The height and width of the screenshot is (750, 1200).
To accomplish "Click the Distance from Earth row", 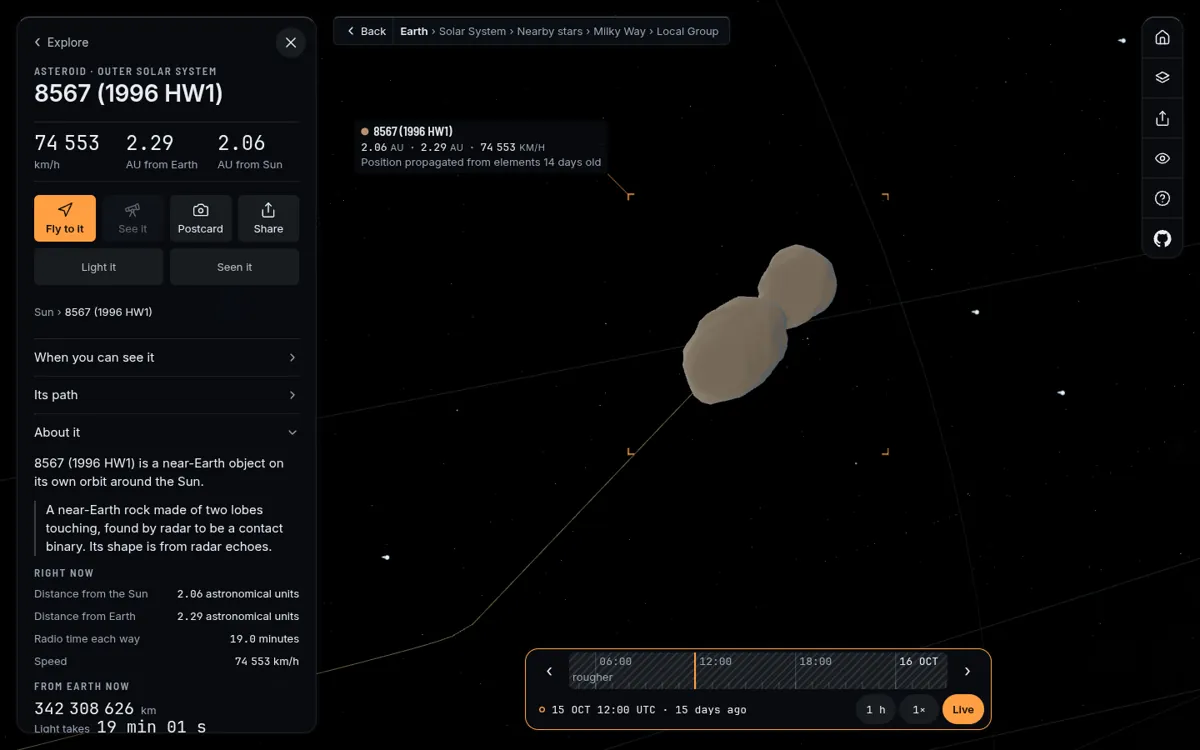I will click(166, 616).
